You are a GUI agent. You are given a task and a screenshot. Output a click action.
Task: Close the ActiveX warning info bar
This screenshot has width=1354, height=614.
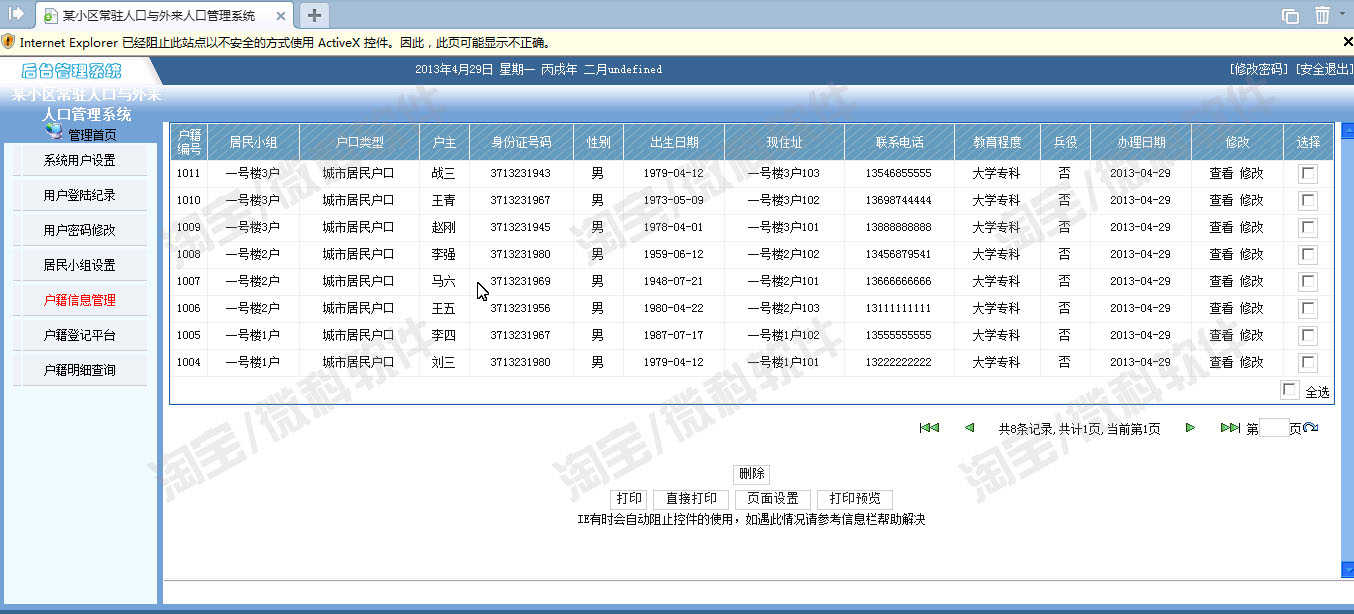point(1347,42)
